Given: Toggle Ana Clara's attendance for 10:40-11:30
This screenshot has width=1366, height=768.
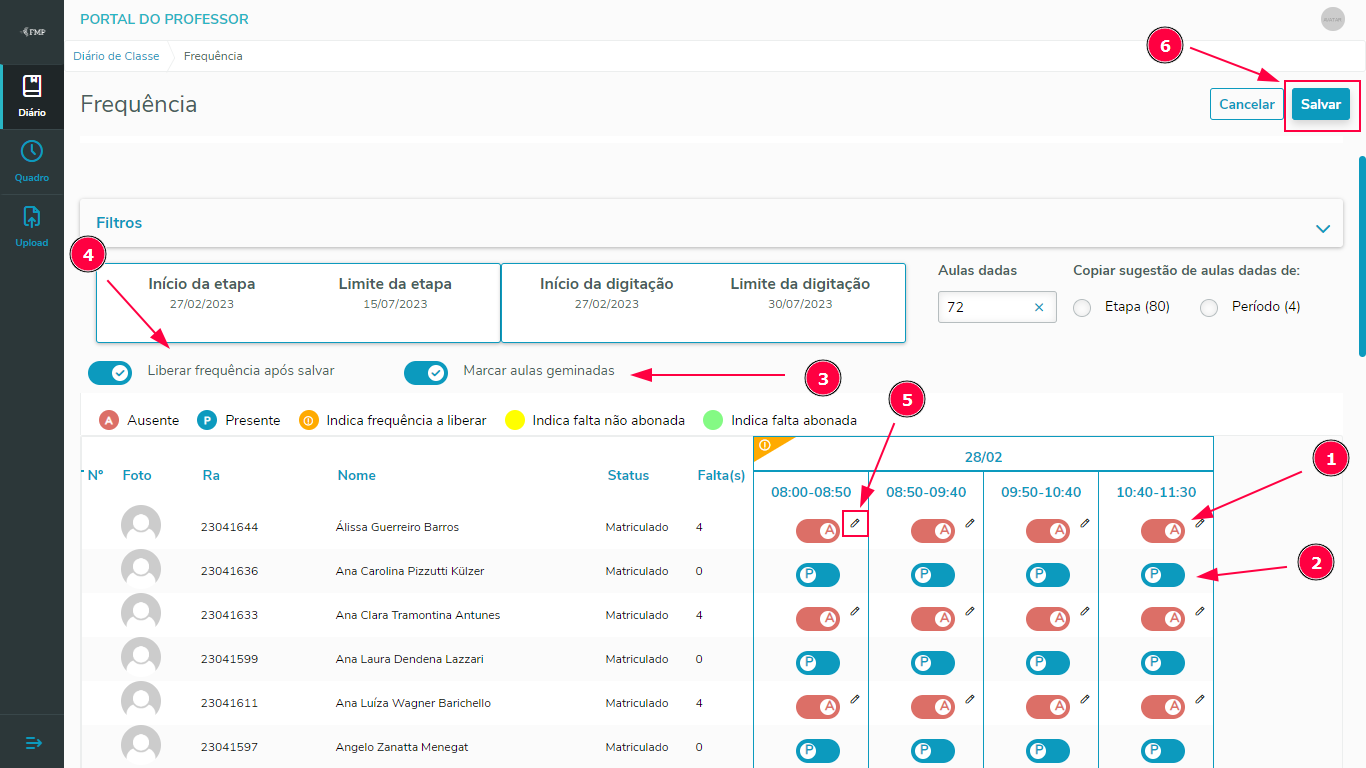Looking at the screenshot, I should pyautogui.click(x=1163, y=619).
